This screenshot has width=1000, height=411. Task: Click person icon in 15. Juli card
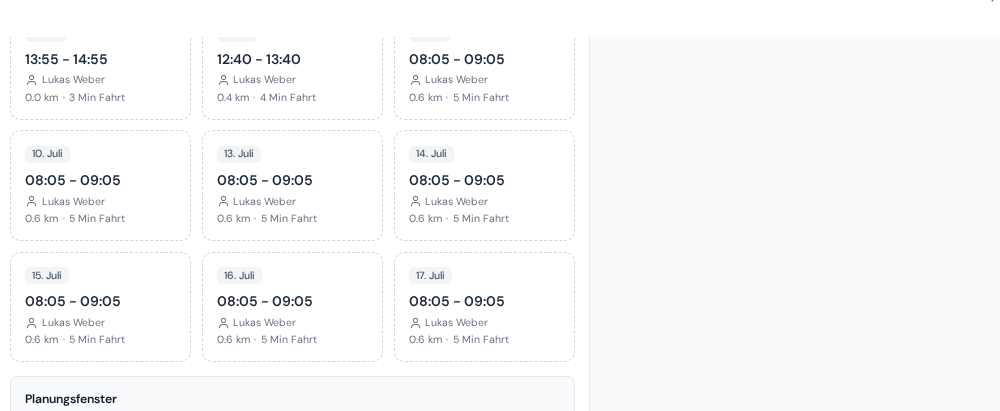pos(31,322)
